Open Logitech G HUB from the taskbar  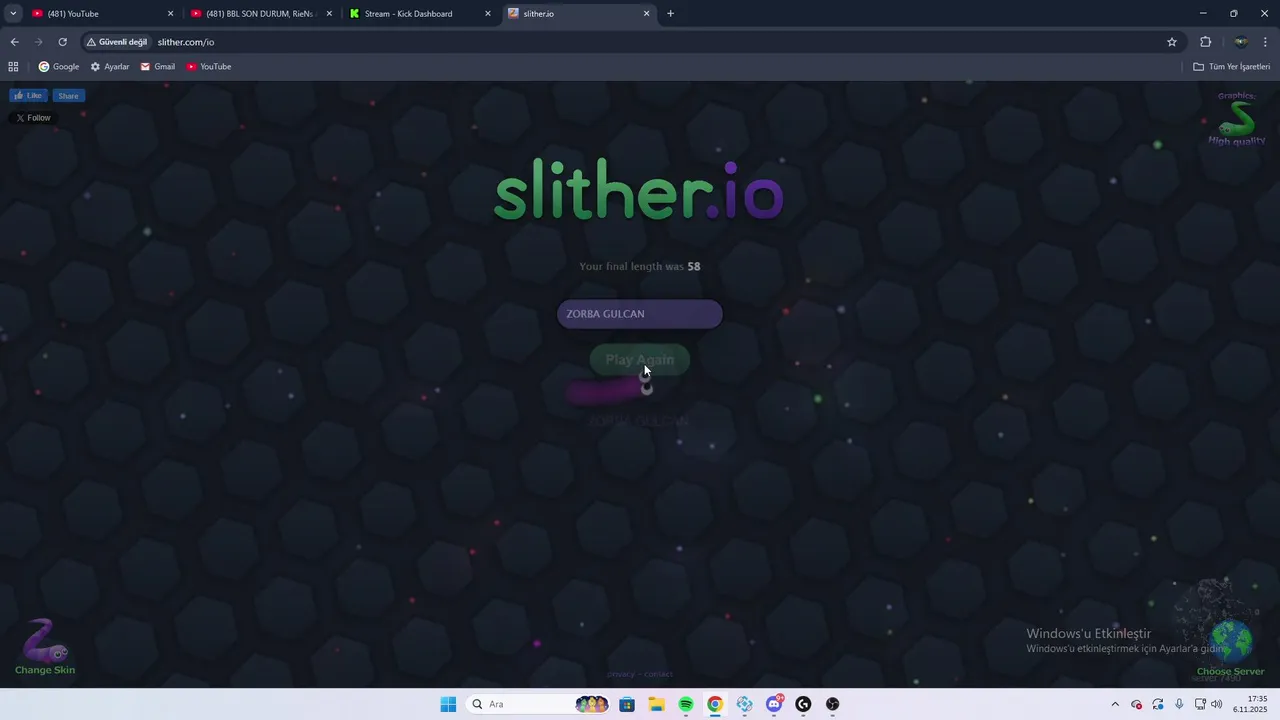pos(803,704)
